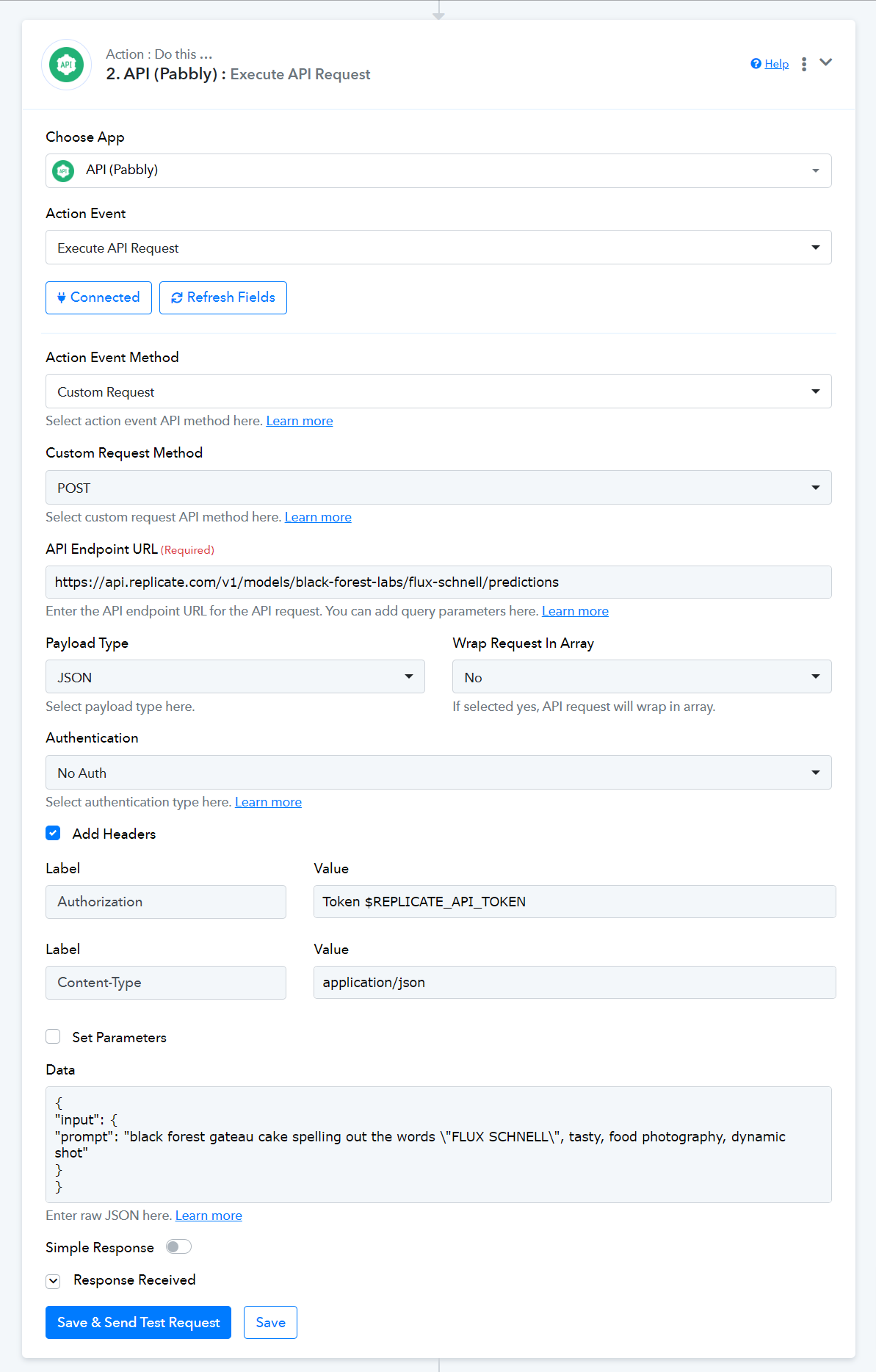This screenshot has height=1372, width=876.
Task: Open Learn more link under Authentication
Action: [x=268, y=802]
